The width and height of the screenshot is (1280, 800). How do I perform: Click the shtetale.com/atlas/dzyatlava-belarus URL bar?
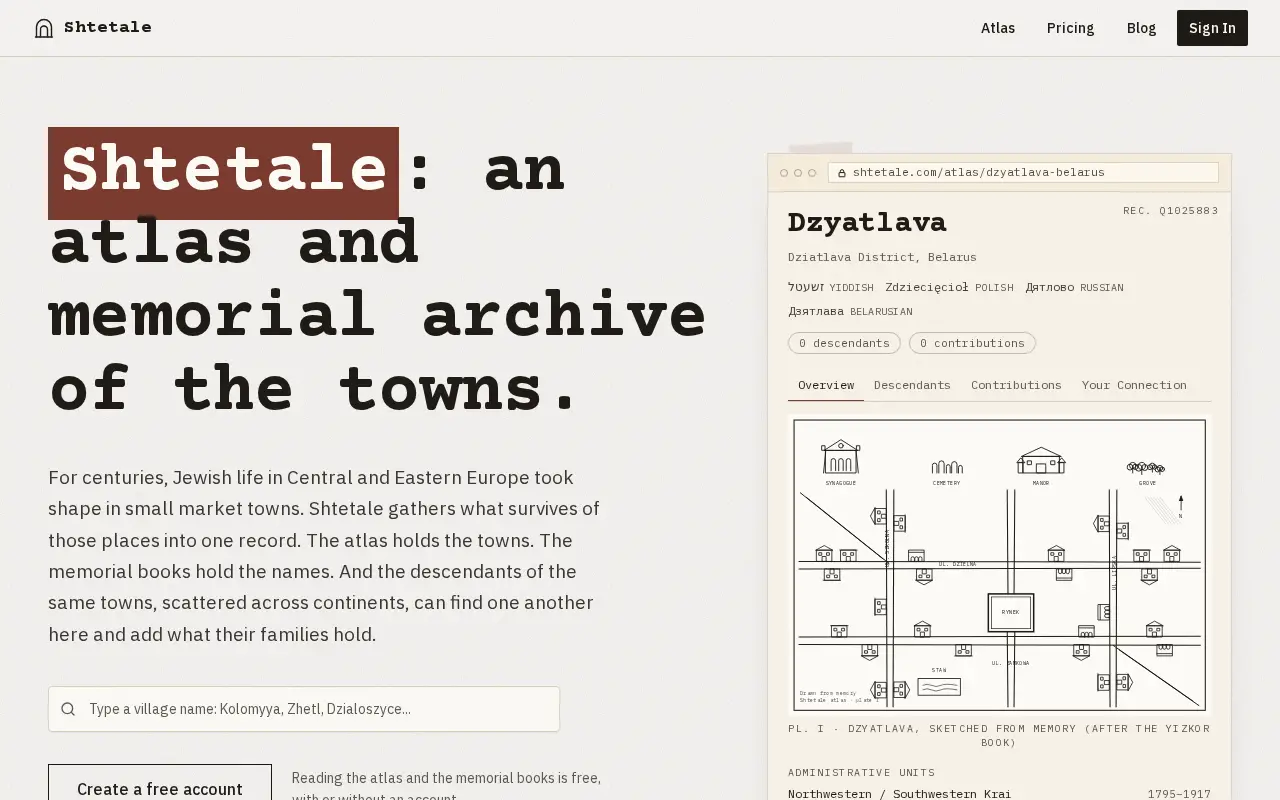(x=1023, y=172)
